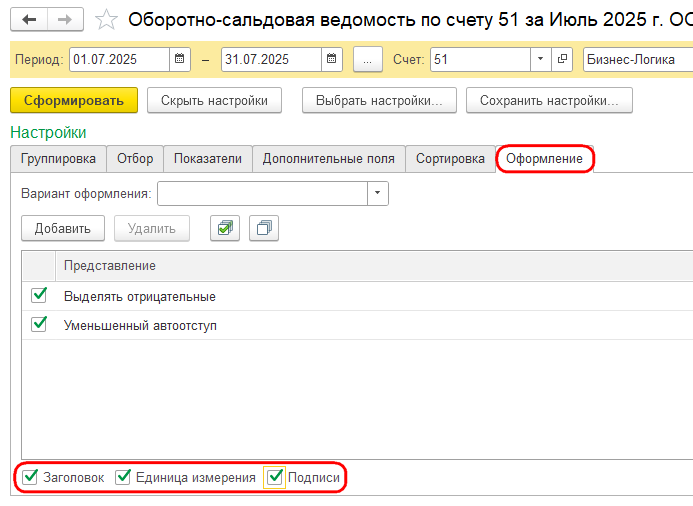Click the Вариант оформления input field
This screenshot has height=506, width=693.
pyautogui.click(x=263, y=193)
